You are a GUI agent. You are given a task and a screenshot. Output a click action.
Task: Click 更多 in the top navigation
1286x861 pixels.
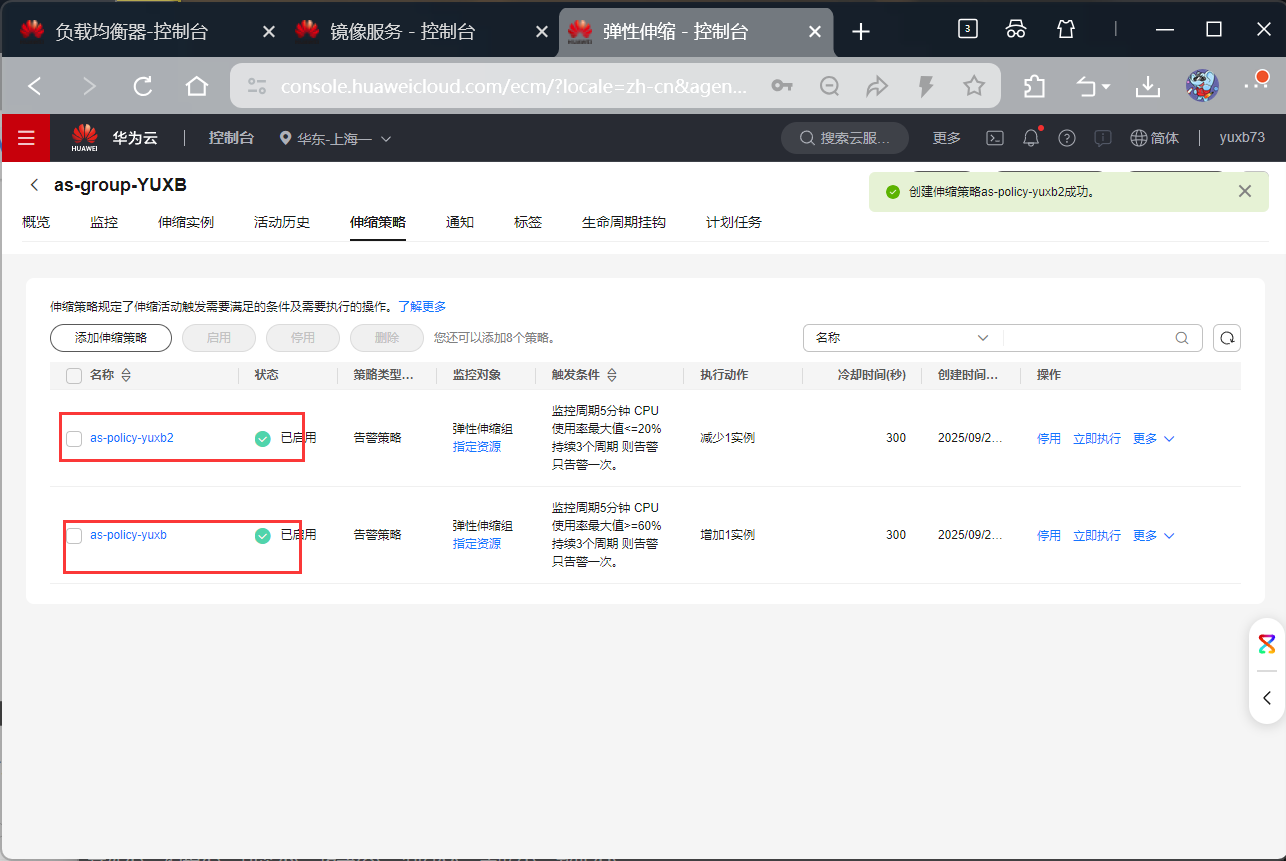tap(947, 138)
